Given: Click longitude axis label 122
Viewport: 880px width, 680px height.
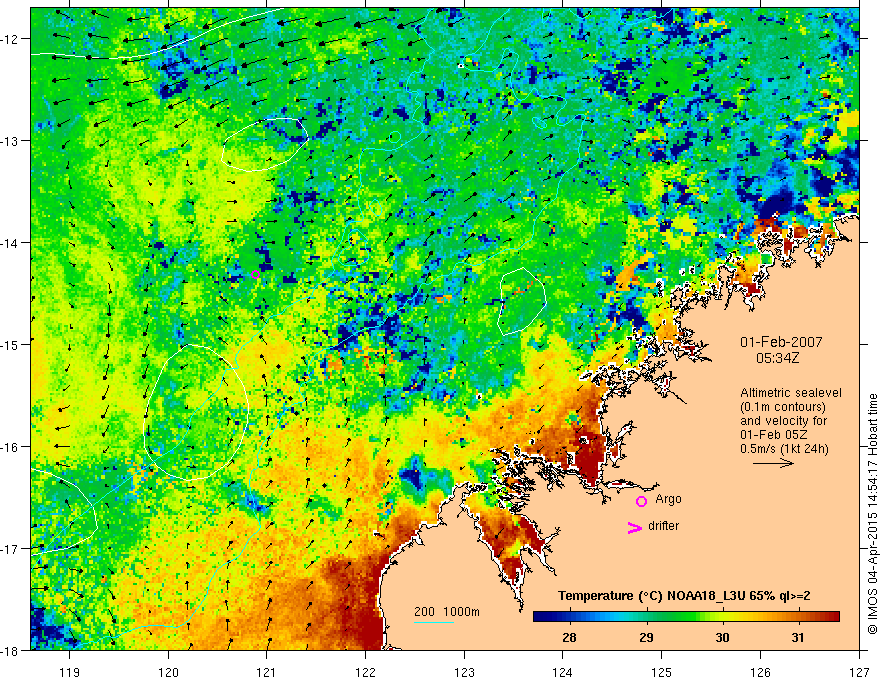Looking at the screenshot, I should [x=365, y=672].
